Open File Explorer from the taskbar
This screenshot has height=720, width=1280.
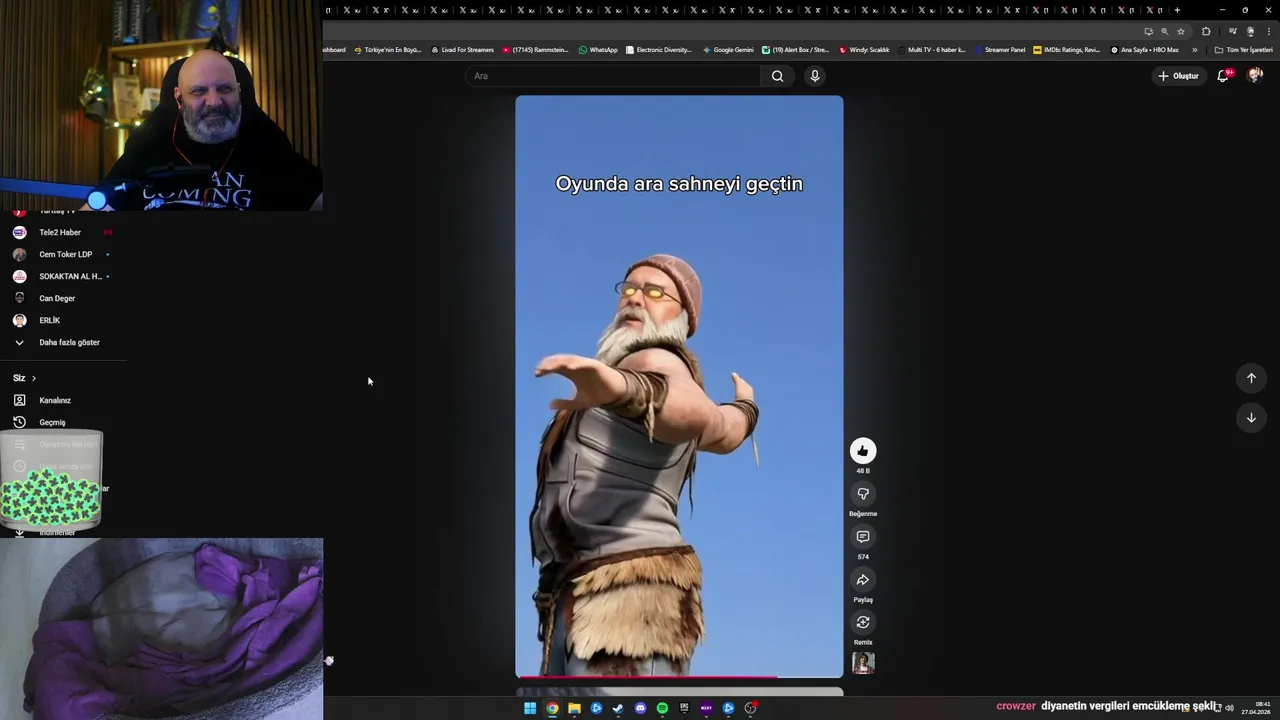574,708
